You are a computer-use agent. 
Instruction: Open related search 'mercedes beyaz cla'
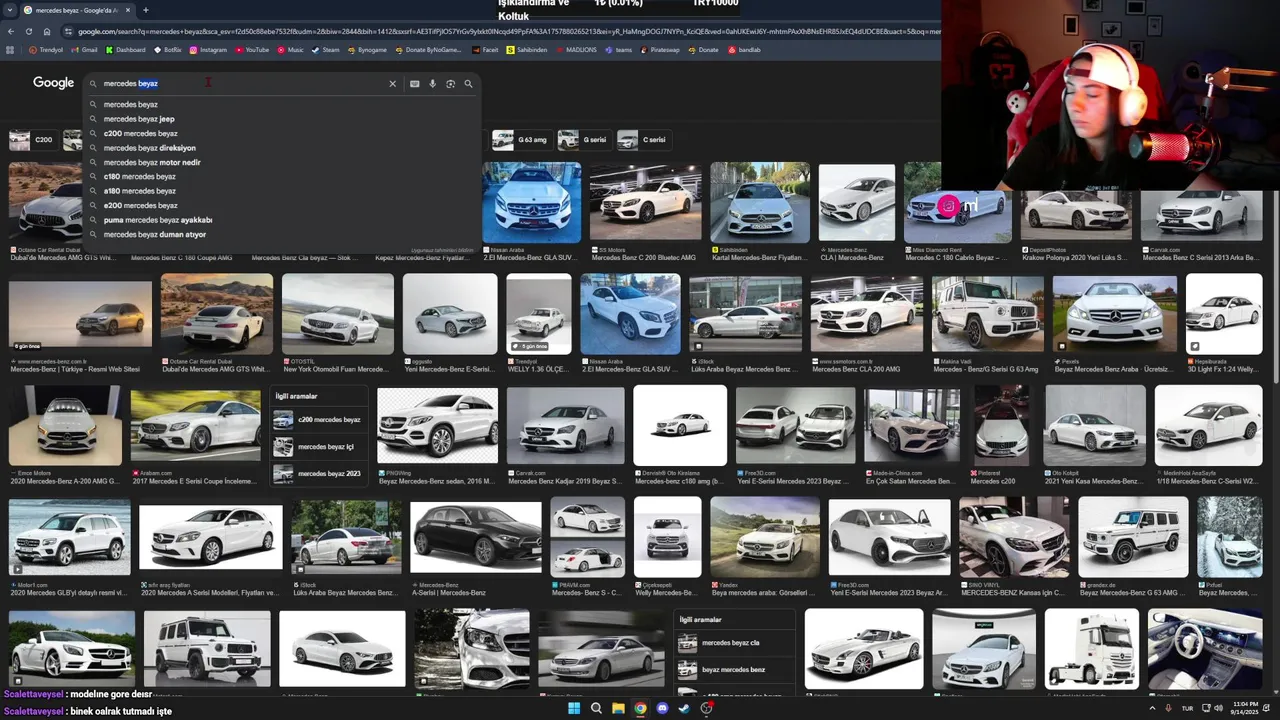pos(735,643)
